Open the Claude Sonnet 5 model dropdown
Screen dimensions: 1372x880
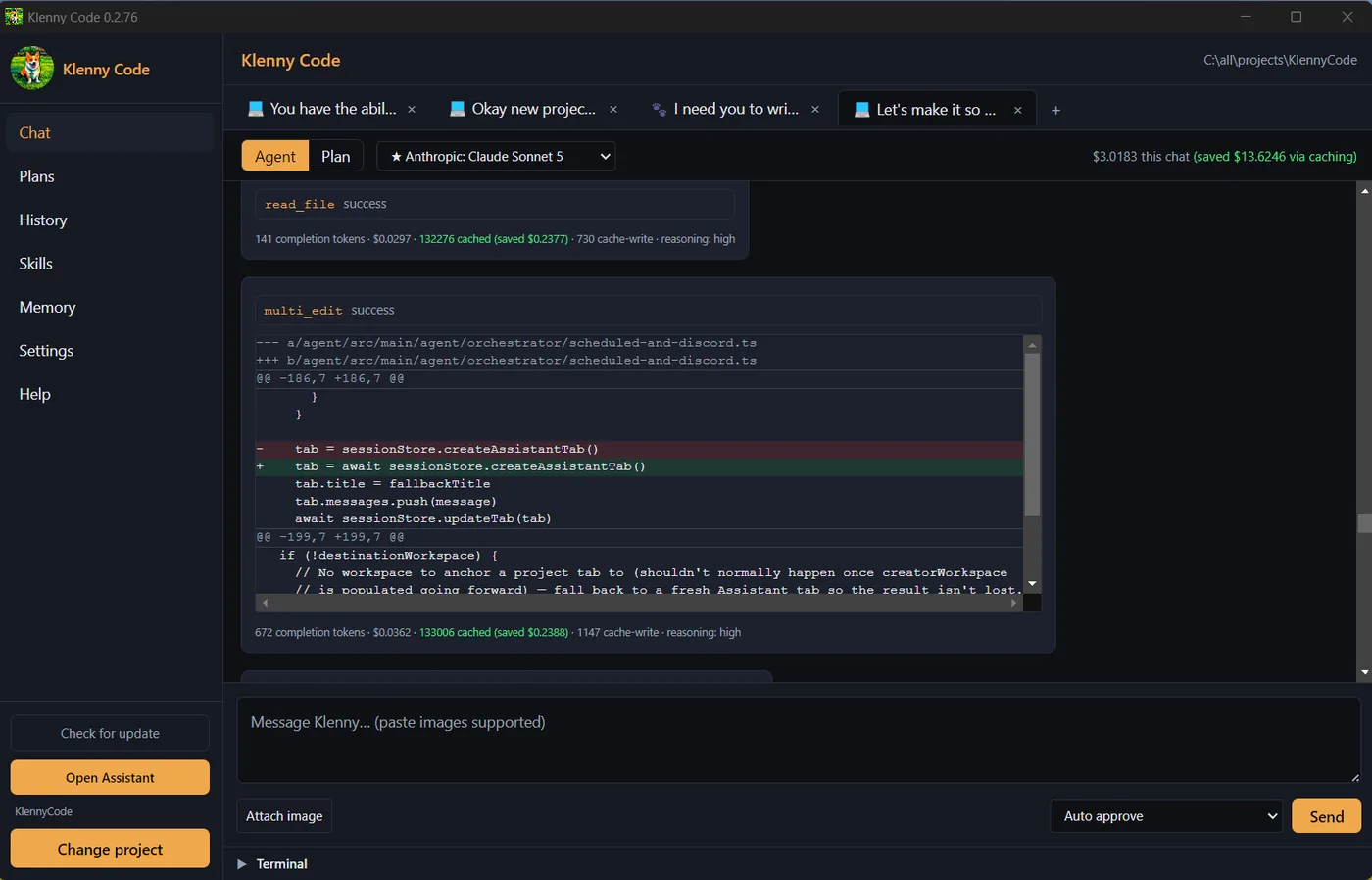496,156
